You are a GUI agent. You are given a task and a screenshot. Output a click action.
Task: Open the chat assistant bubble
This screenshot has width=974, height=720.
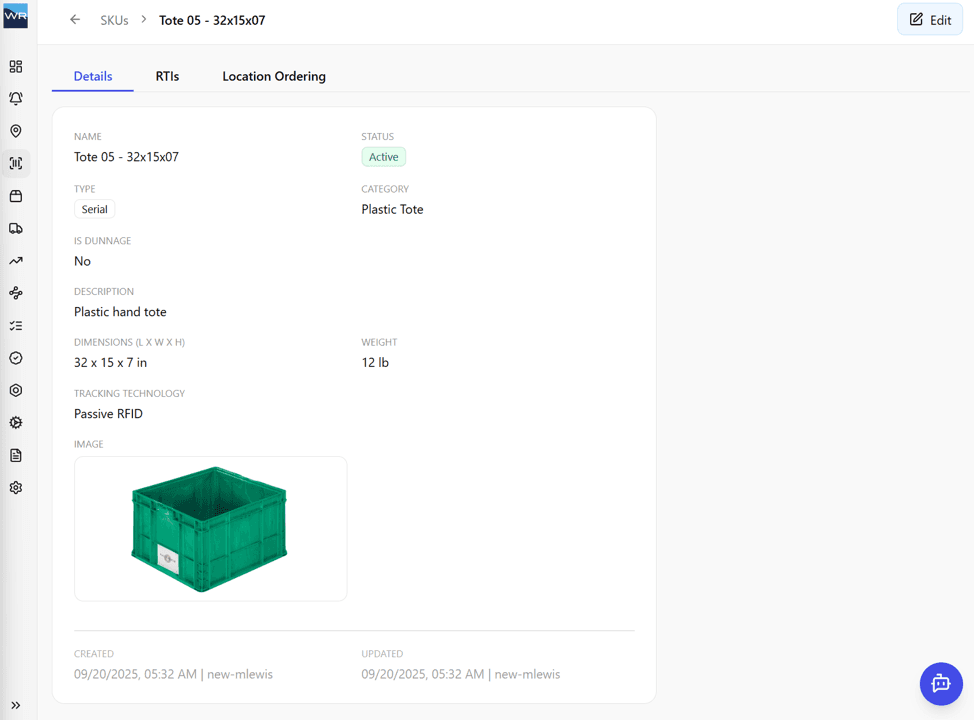[x=940, y=684]
